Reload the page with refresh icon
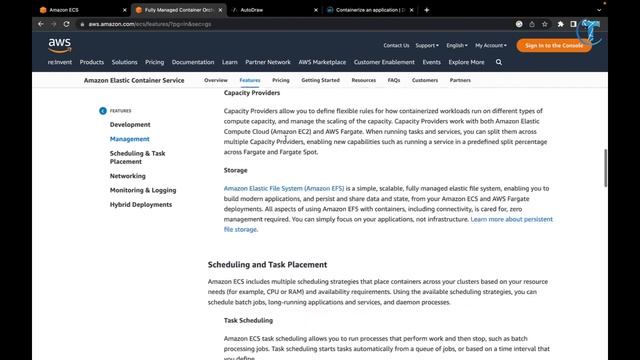This screenshot has height=360, width=640. (67, 24)
